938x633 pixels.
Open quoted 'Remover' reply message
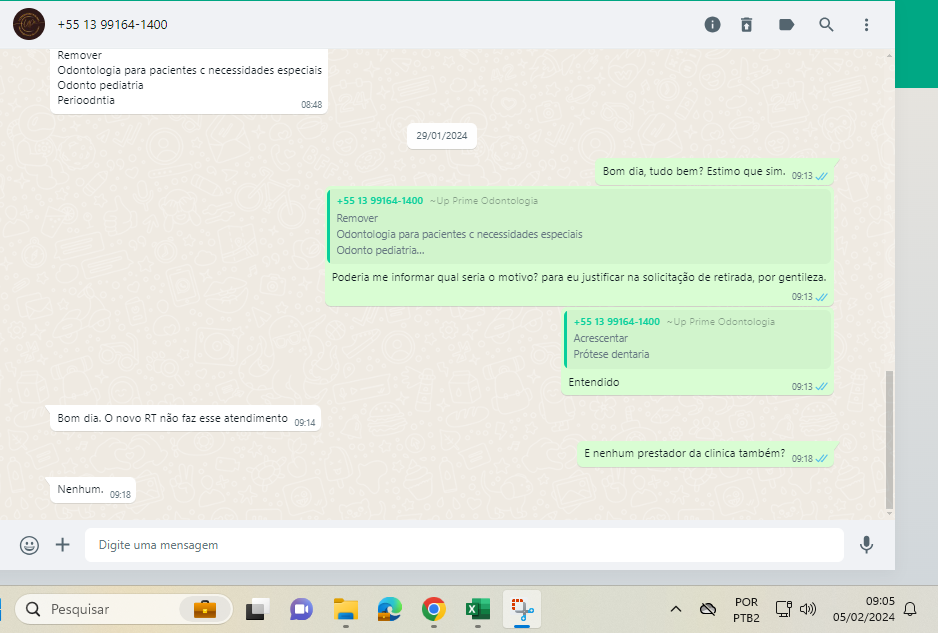coord(579,226)
